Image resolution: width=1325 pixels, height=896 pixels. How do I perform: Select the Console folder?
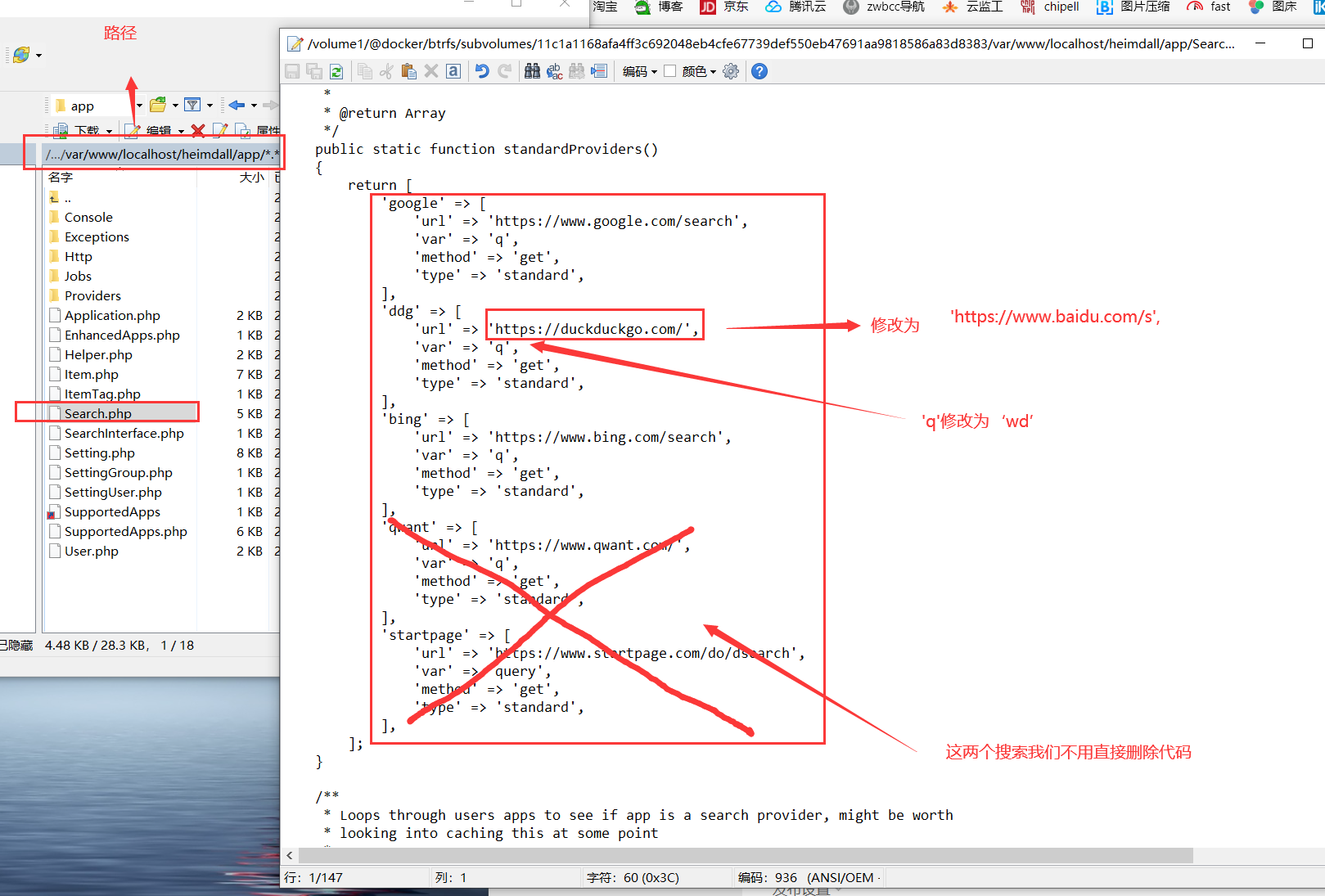tap(88, 217)
